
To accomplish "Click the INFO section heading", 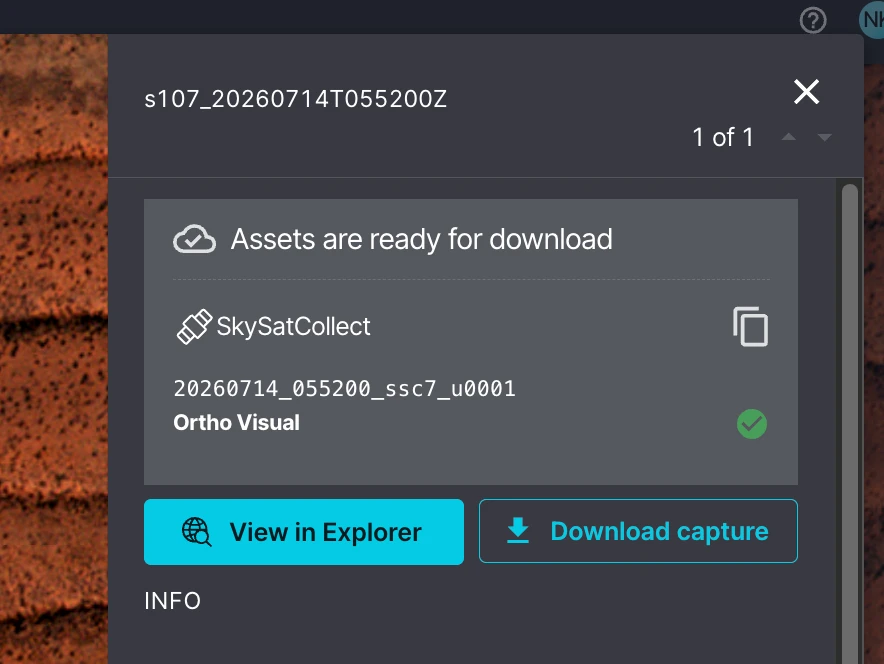I will [173, 601].
